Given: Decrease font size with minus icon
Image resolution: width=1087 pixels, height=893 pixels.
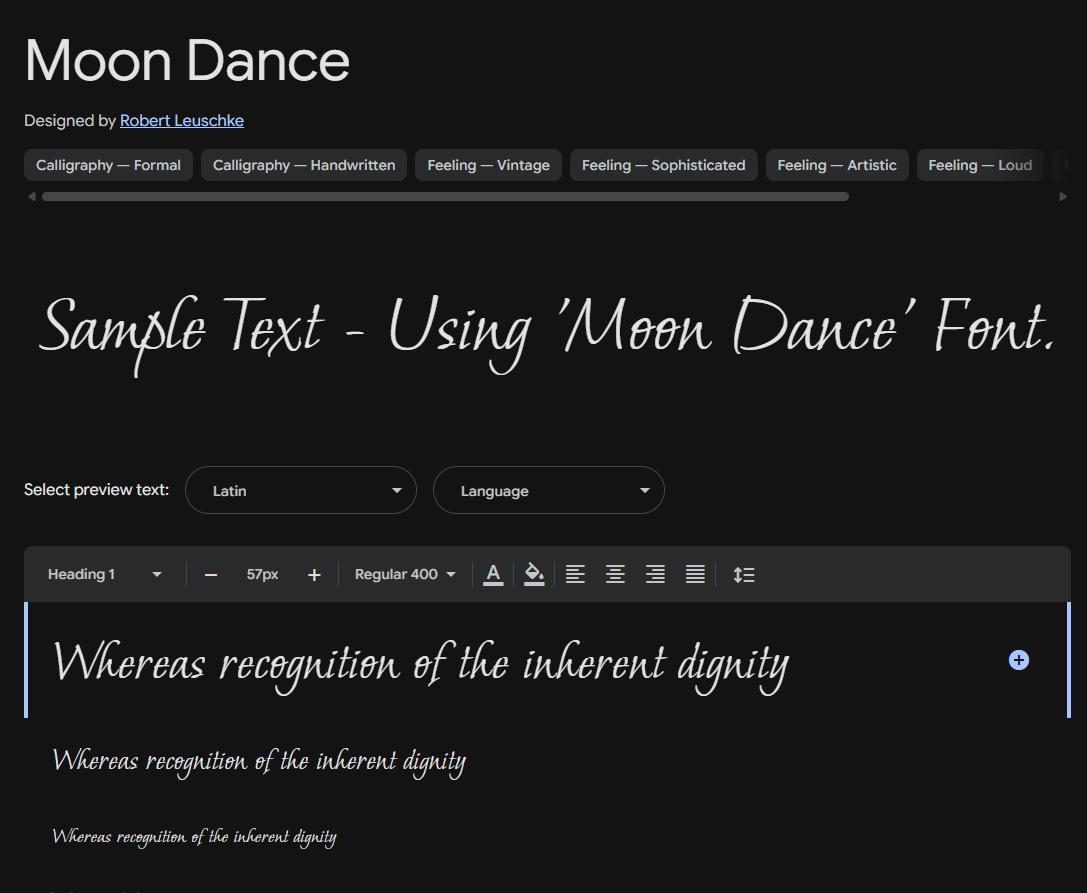Looking at the screenshot, I should [x=211, y=575].
